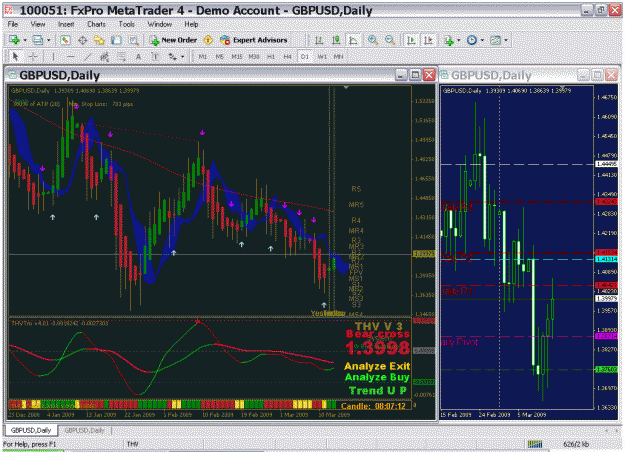Image resolution: width=625 pixels, height=452 pixels.
Task: Toggle Chart Shift icon
Action: [x=428, y=40]
